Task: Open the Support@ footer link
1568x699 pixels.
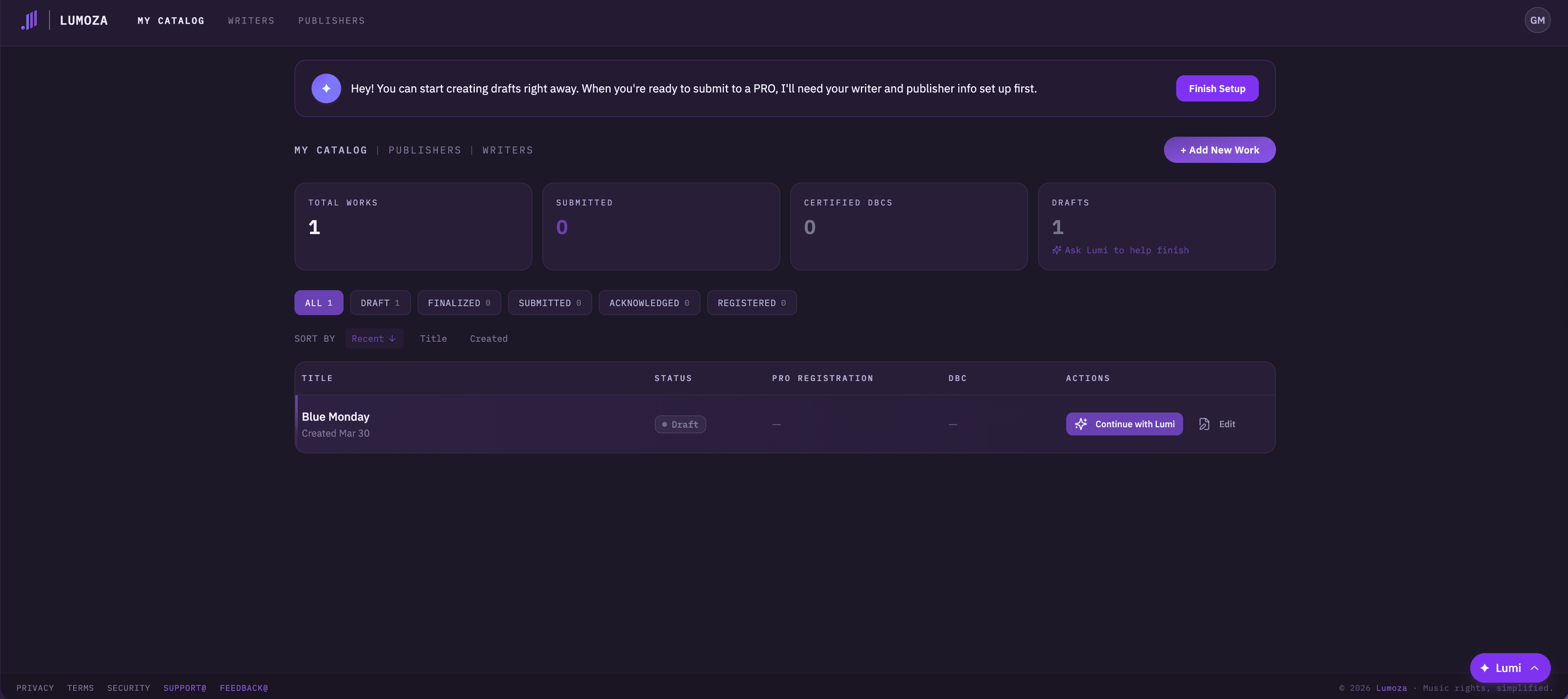Action: (x=184, y=688)
